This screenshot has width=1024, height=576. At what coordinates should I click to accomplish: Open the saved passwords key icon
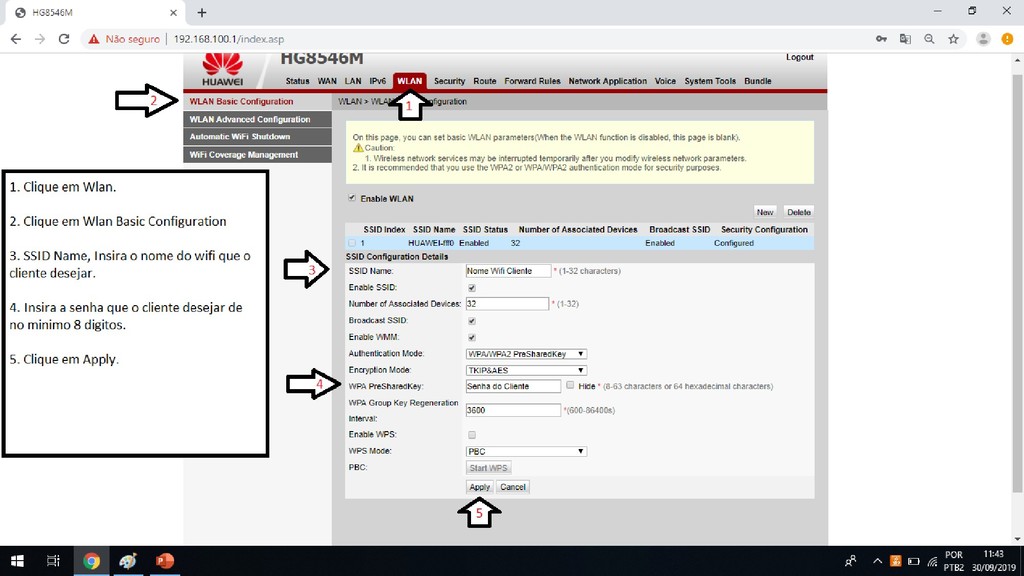(881, 39)
